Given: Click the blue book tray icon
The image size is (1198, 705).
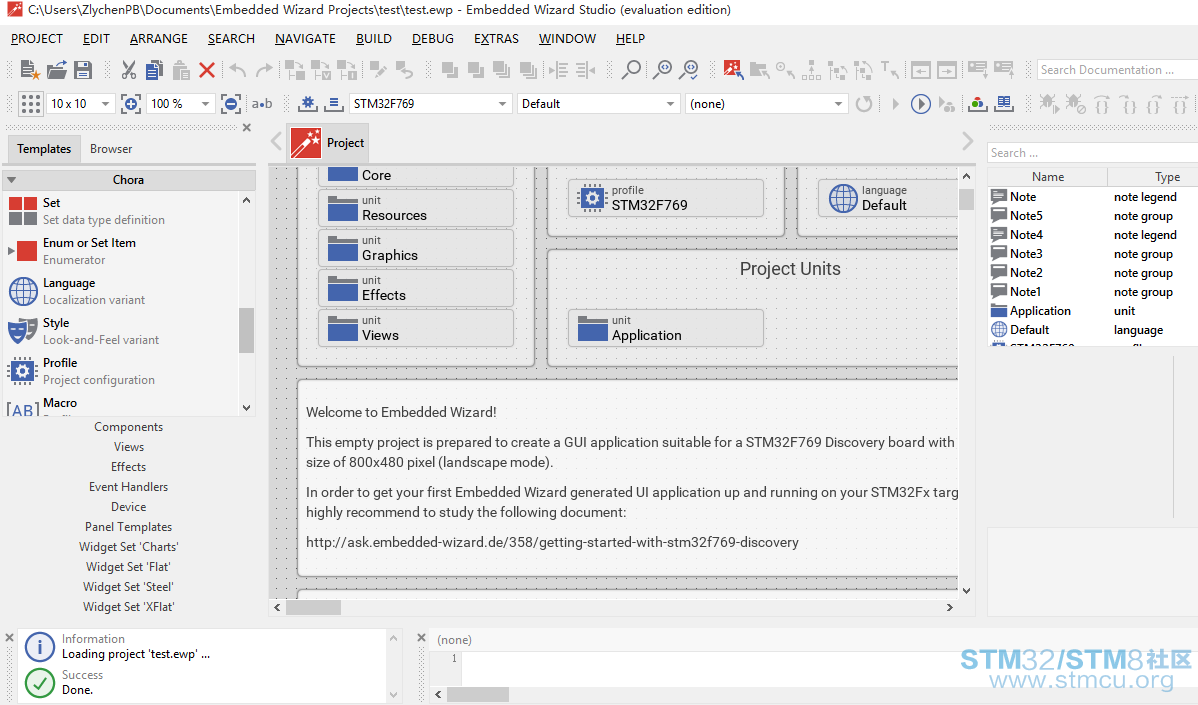Looking at the screenshot, I should (x=1004, y=103).
